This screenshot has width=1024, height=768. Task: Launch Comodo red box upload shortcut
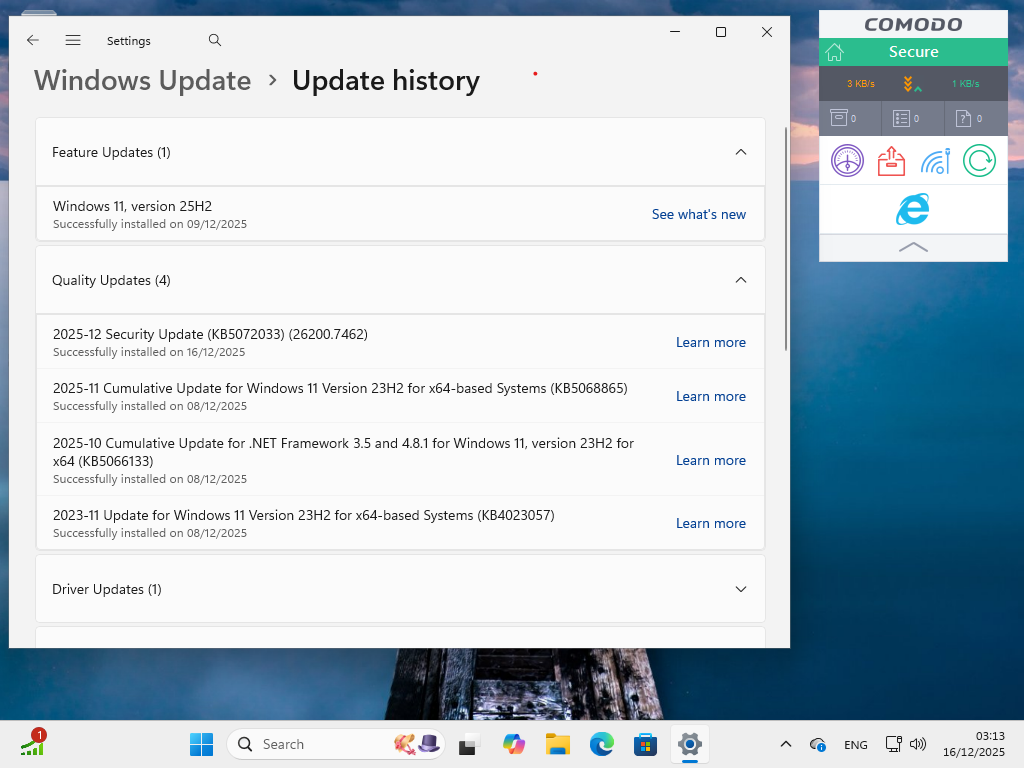891,161
